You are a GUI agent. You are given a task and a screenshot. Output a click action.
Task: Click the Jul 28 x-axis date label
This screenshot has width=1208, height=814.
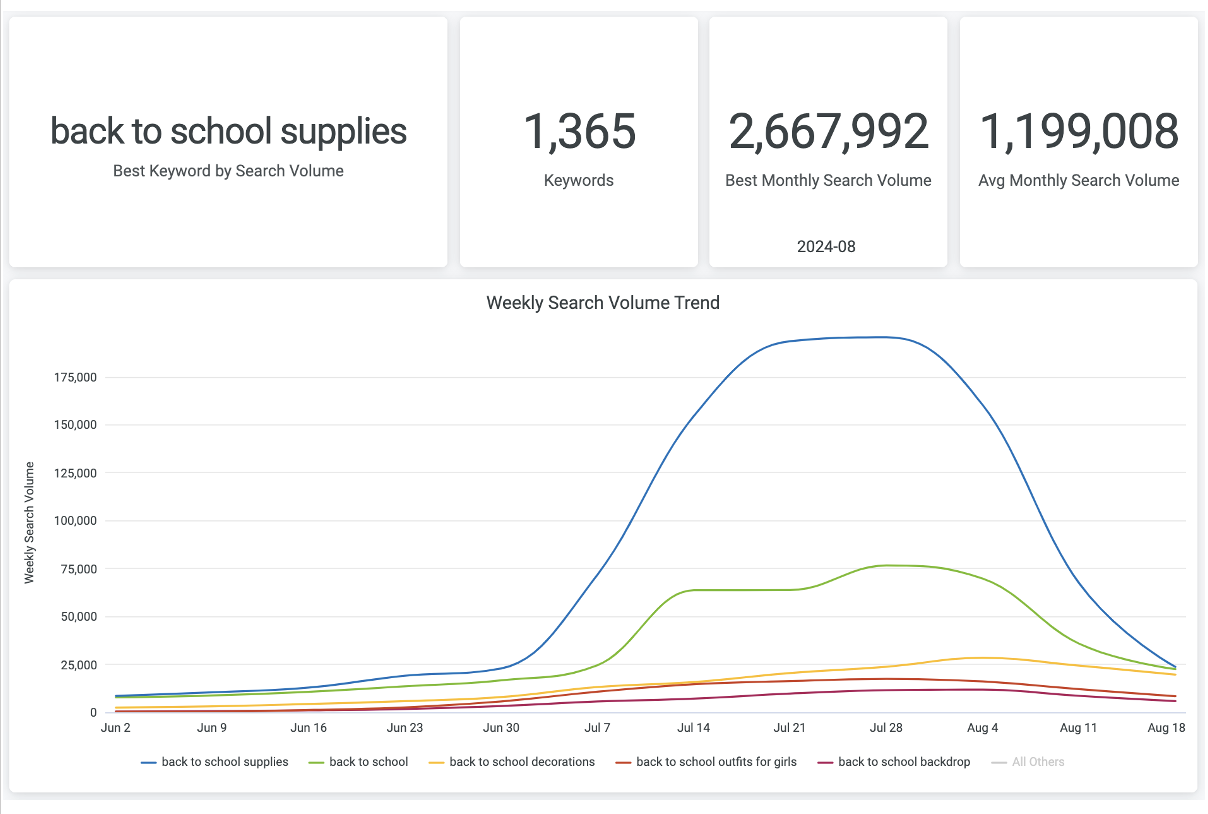coord(887,728)
